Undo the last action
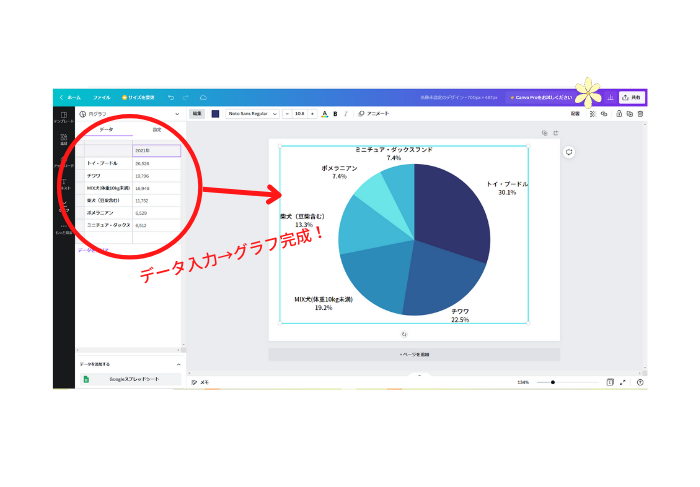Image resolution: width=700 pixels, height=487 pixels. [x=171, y=97]
